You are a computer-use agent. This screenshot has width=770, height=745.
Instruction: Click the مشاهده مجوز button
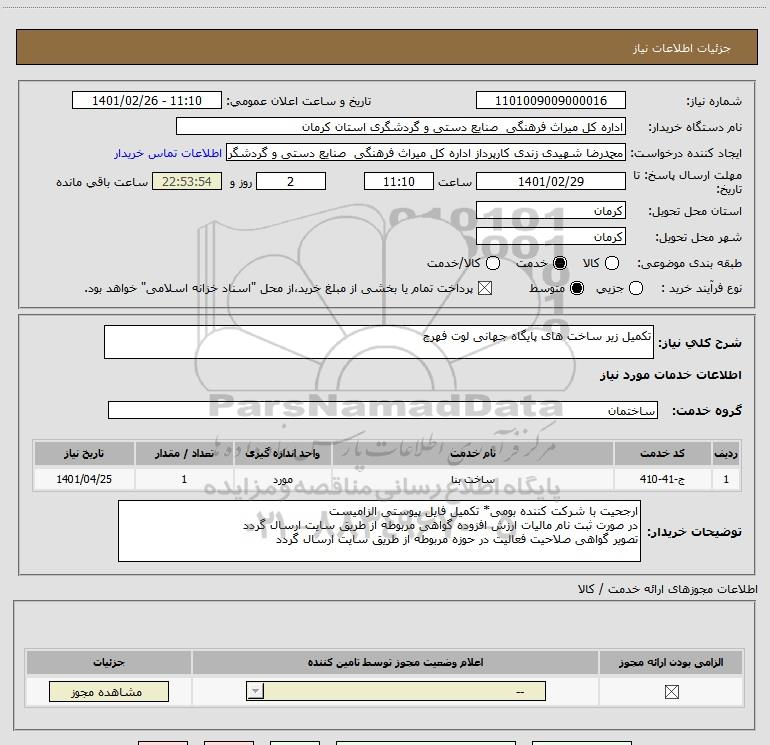(x=109, y=691)
